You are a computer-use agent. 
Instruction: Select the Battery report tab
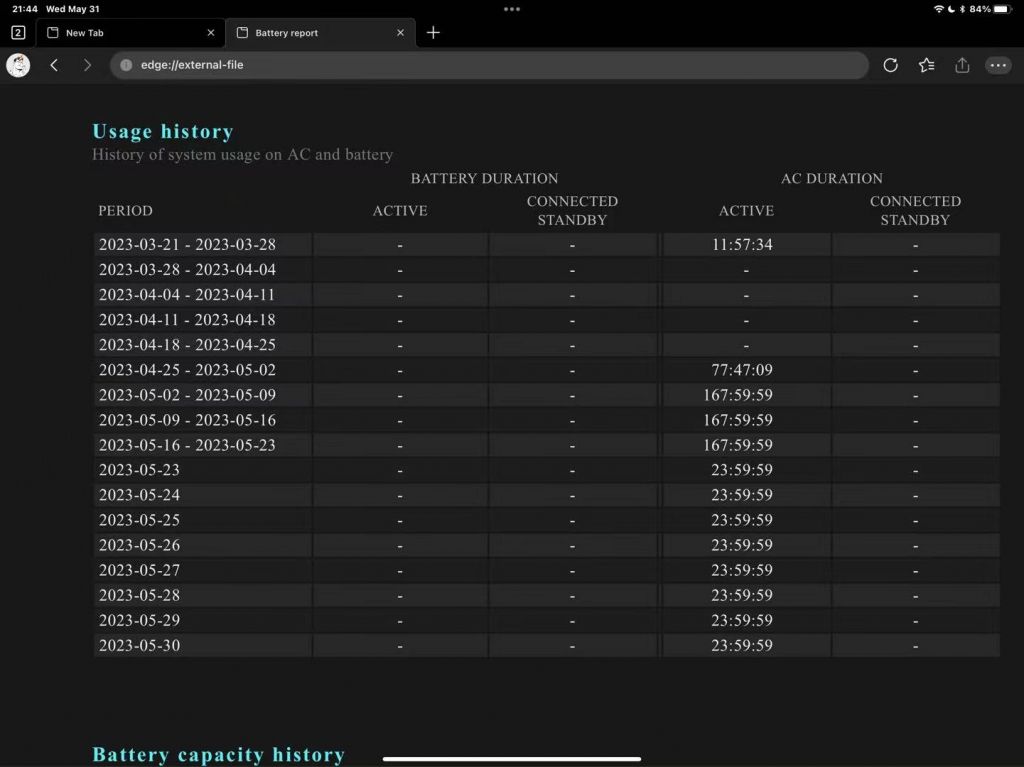pyautogui.click(x=310, y=33)
